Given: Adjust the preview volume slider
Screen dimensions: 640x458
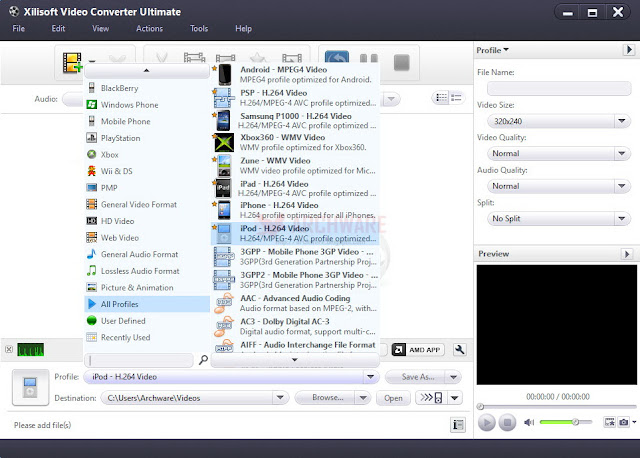Looking at the screenshot, I should tap(565, 422).
